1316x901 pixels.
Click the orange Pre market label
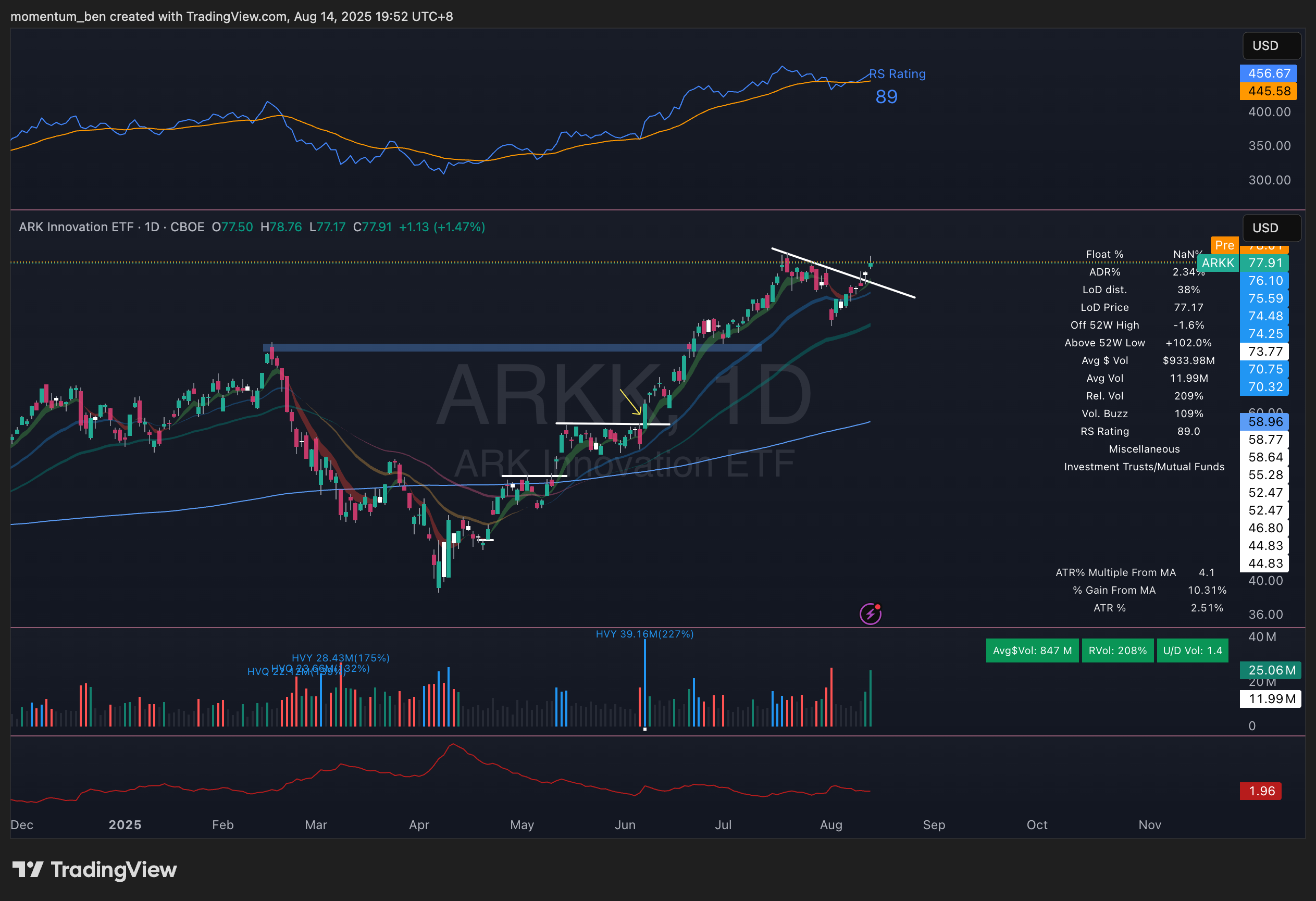(1224, 245)
